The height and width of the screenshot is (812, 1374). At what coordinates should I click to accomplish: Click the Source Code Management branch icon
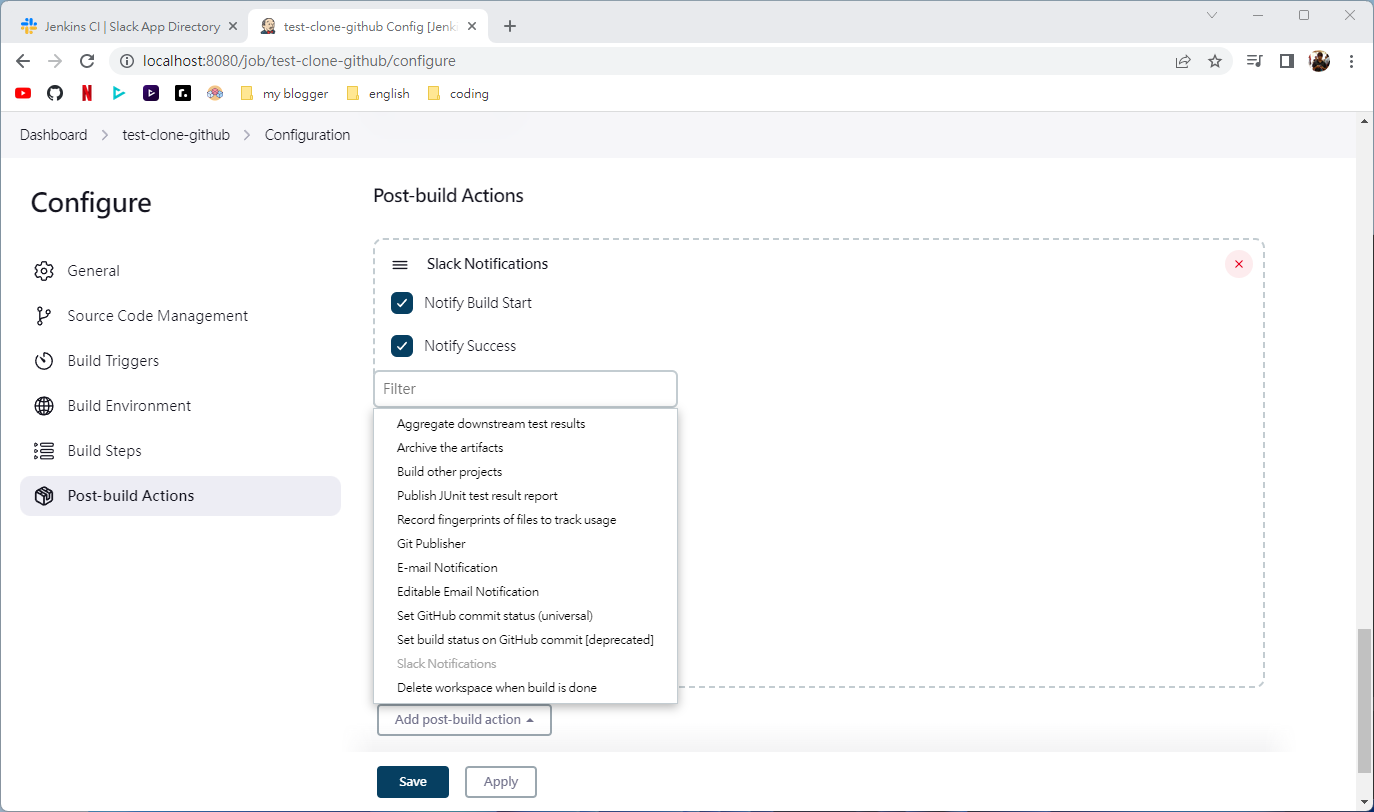click(x=43, y=316)
